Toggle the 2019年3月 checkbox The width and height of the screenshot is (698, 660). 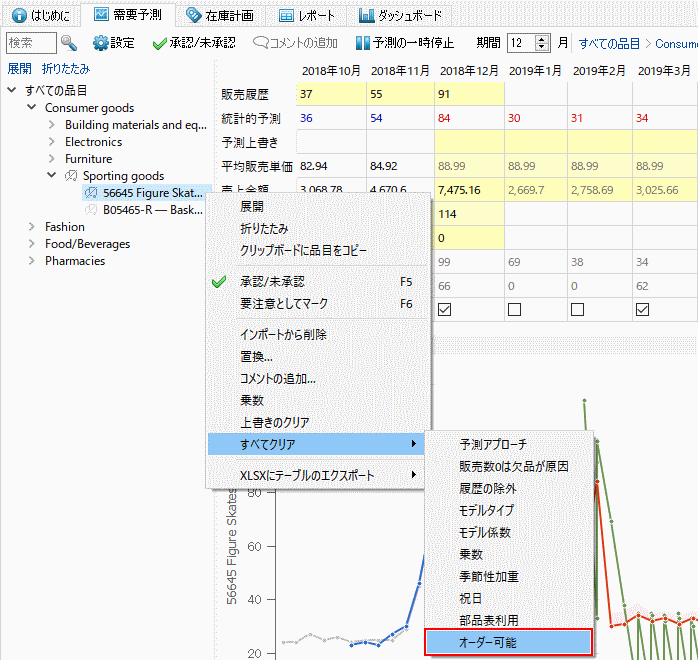tap(641, 310)
